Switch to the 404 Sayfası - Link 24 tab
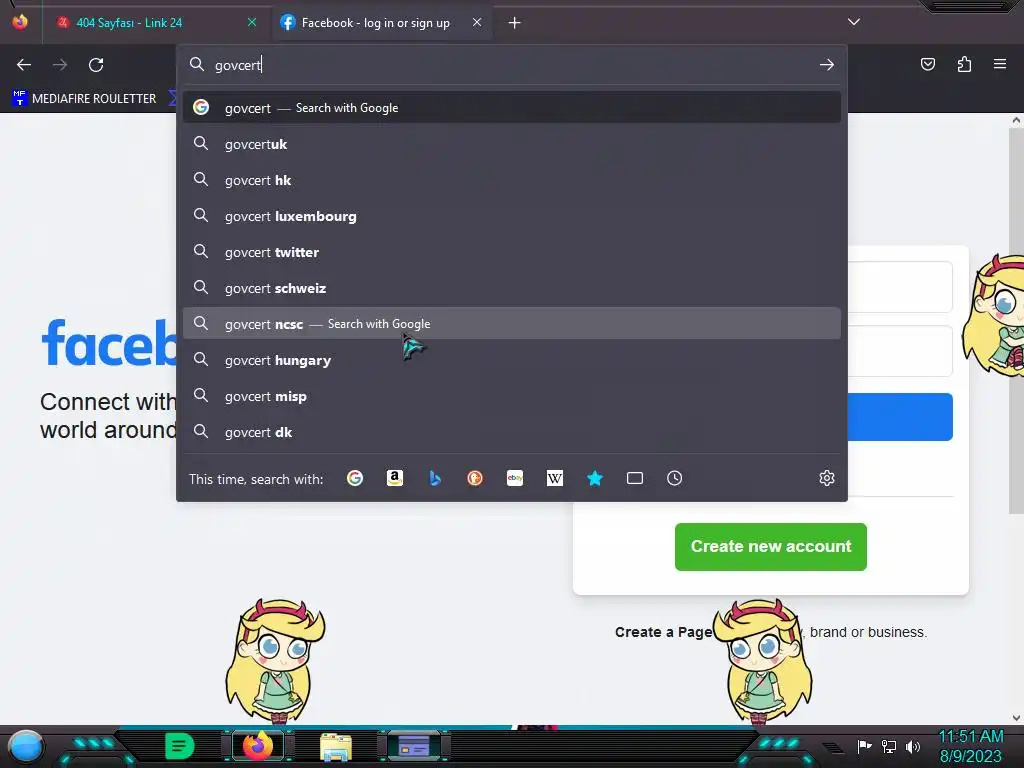 (157, 23)
